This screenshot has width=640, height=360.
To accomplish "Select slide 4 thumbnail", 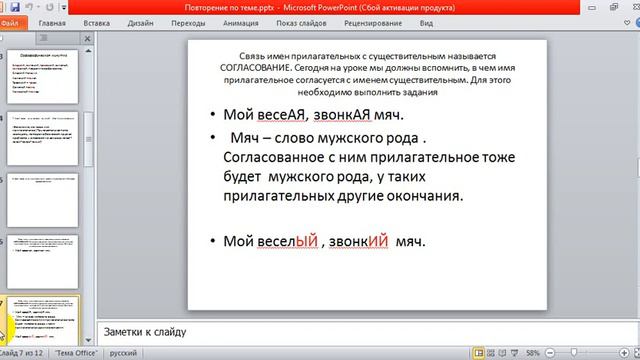I will 42,138.
